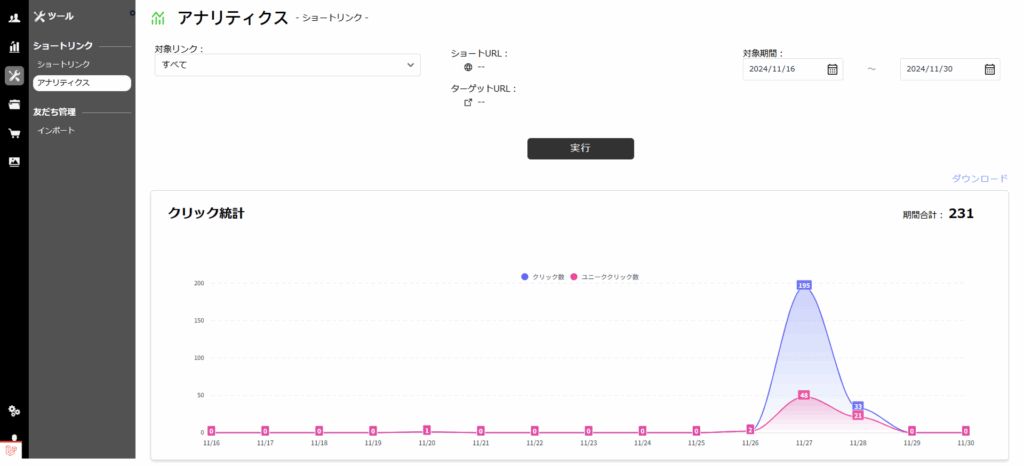
Task: Open the ショートリンク submenu item
Action: click(x=63, y=64)
